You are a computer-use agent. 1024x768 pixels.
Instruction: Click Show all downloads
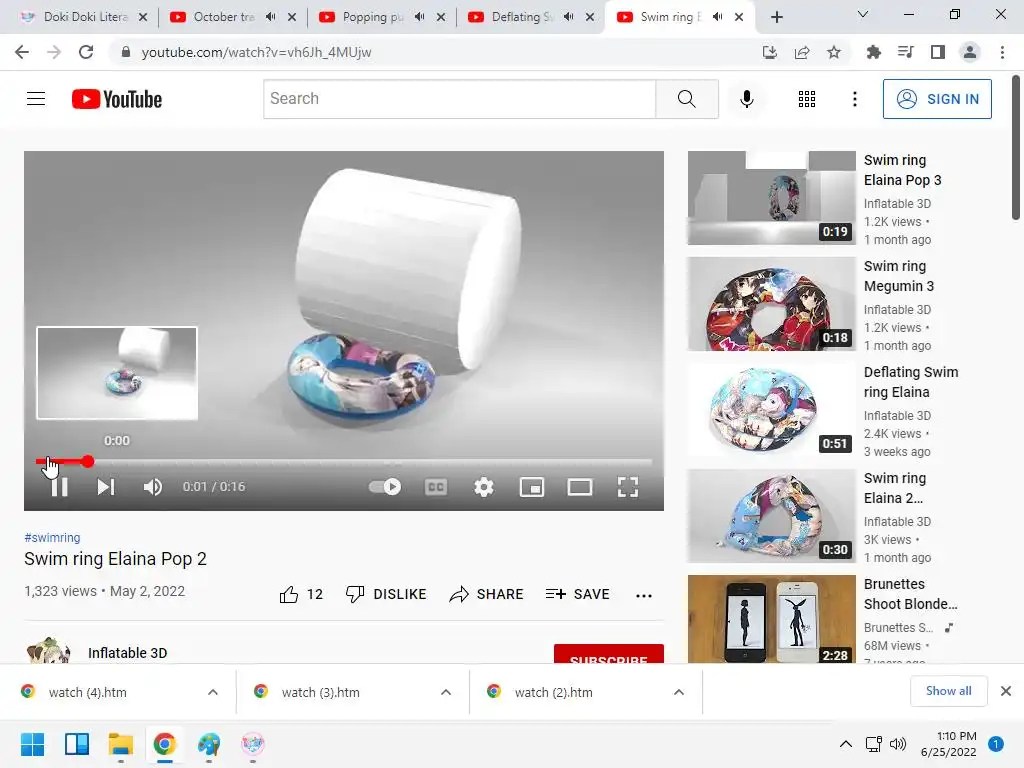(948, 691)
